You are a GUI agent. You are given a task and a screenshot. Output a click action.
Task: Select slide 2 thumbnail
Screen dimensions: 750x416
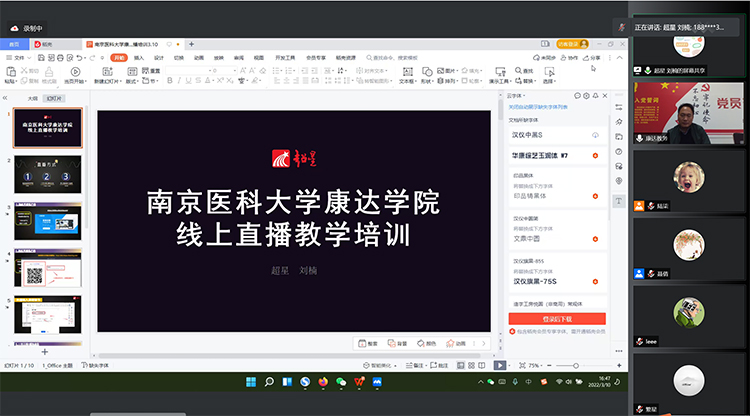48,174
